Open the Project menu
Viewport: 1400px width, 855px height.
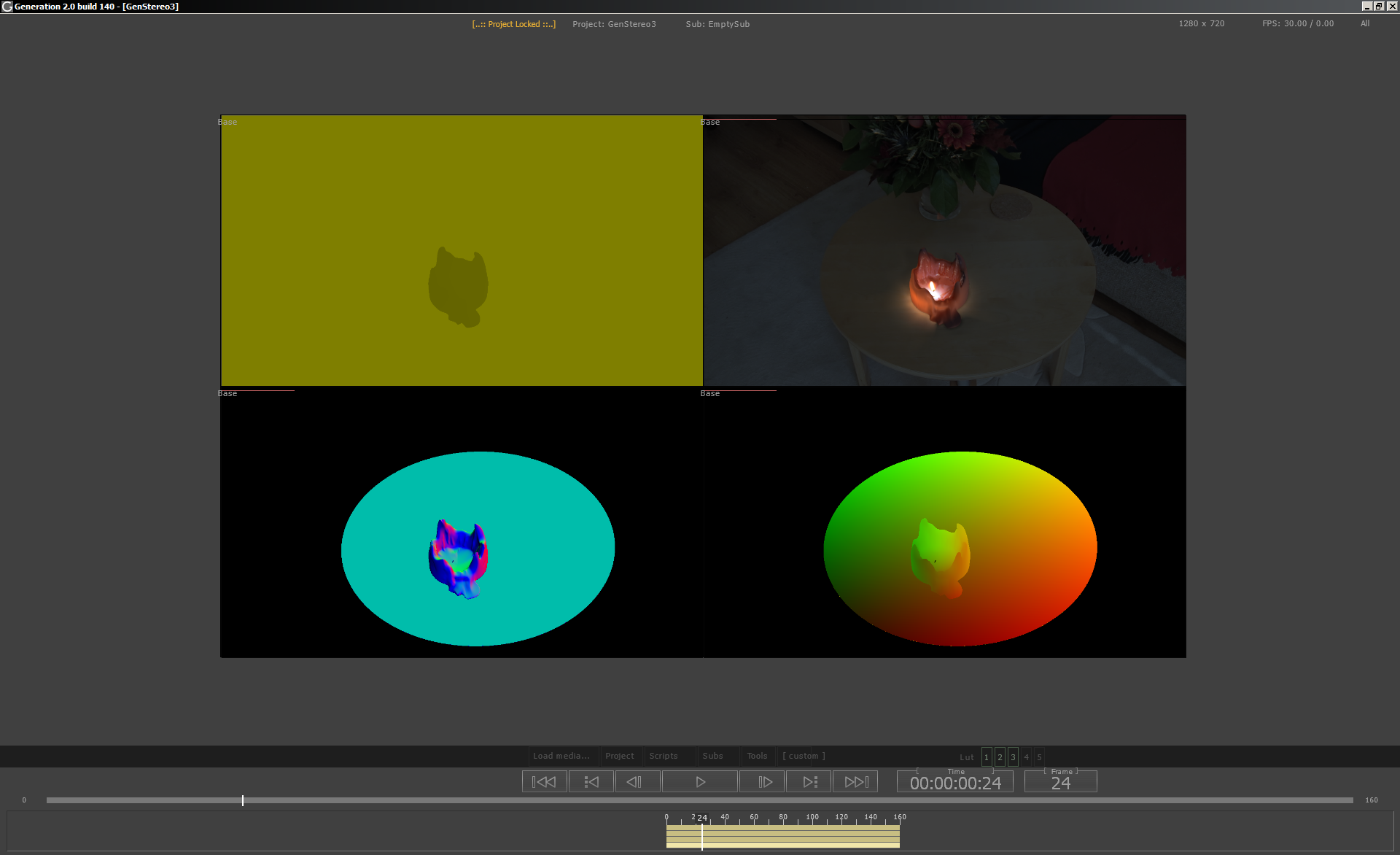click(x=619, y=756)
